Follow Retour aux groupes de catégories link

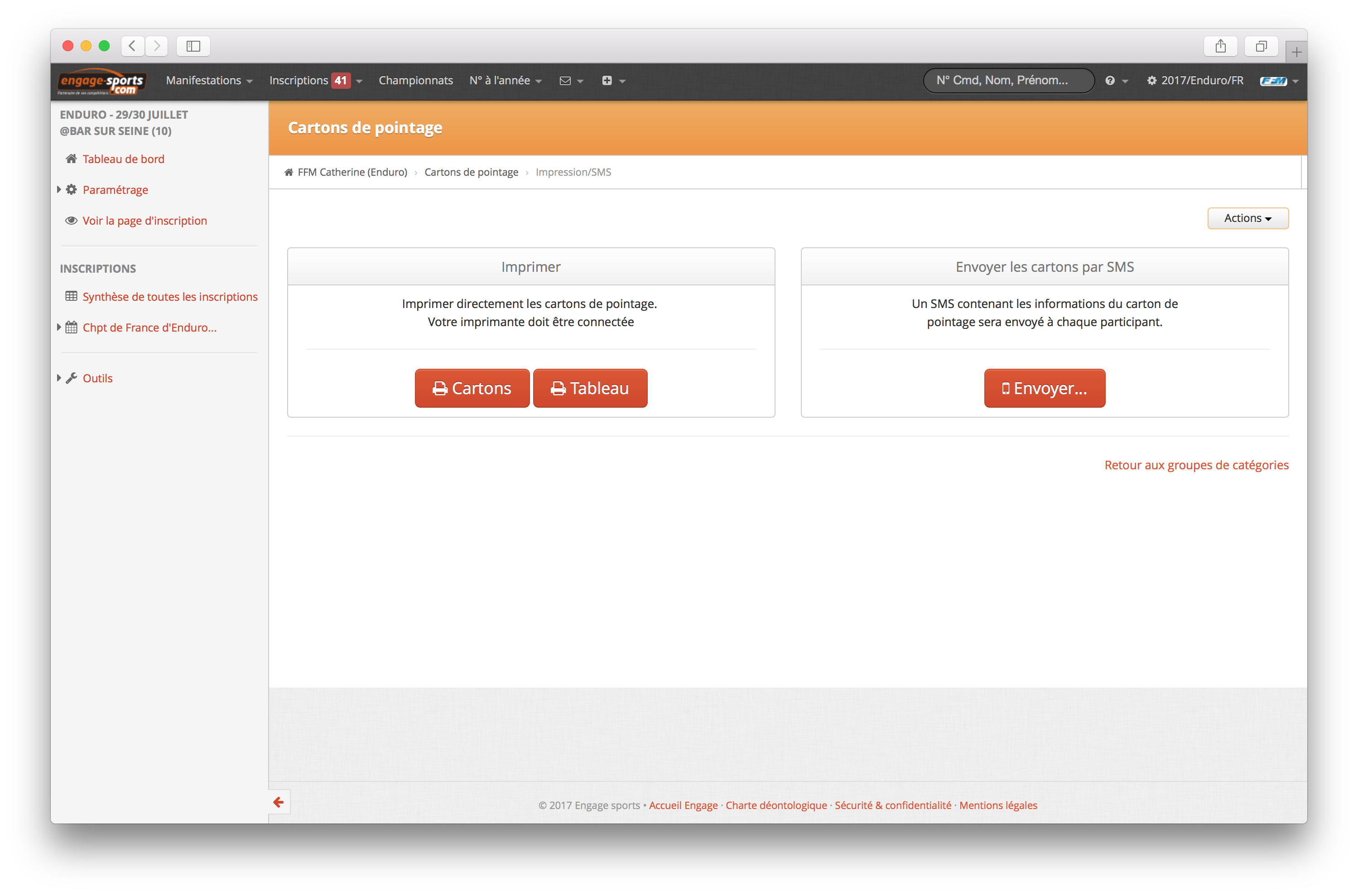pos(1196,465)
